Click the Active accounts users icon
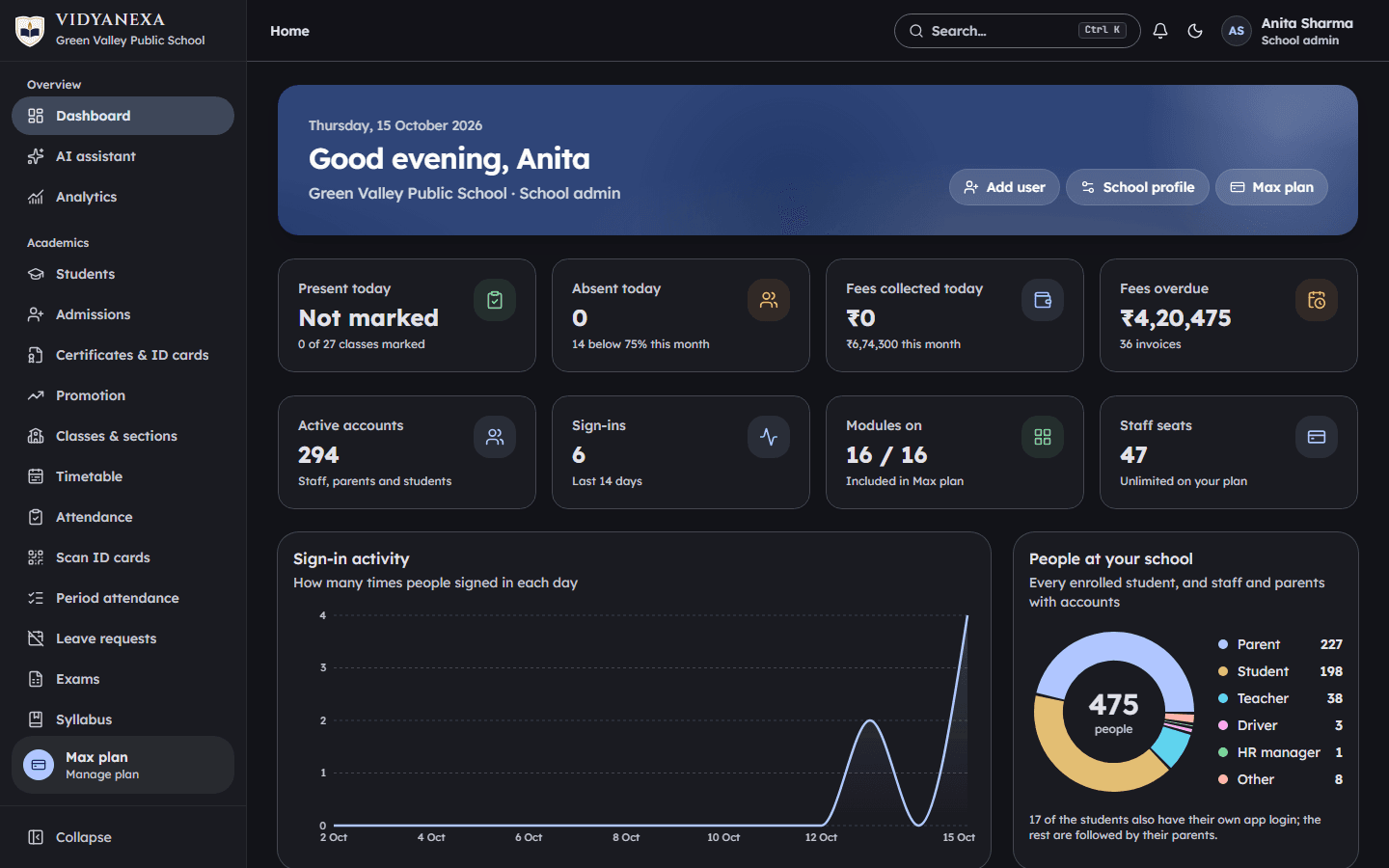Viewport: 1389px width, 868px height. click(495, 437)
